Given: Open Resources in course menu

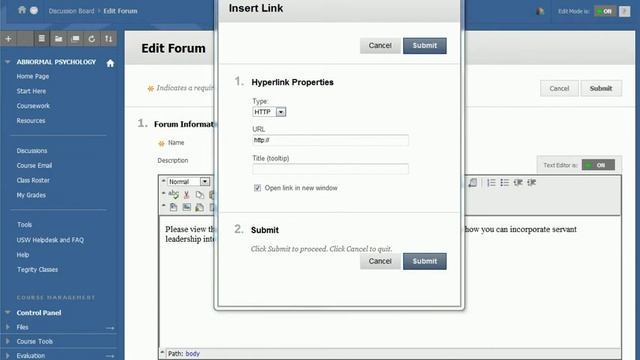Looking at the screenshot, I should click(x=31, y=121).
